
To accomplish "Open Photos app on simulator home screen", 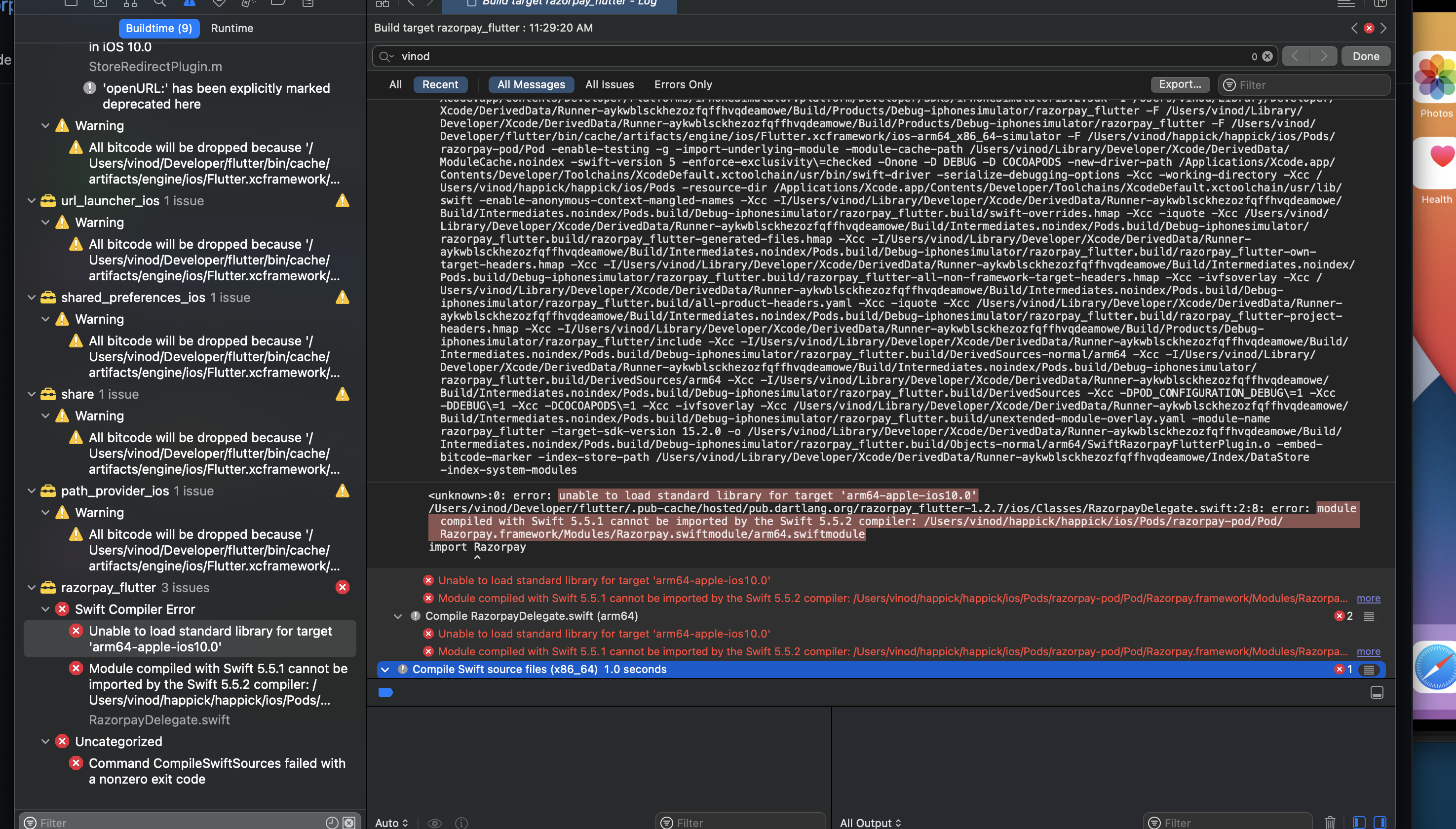I will point(1435,78).
